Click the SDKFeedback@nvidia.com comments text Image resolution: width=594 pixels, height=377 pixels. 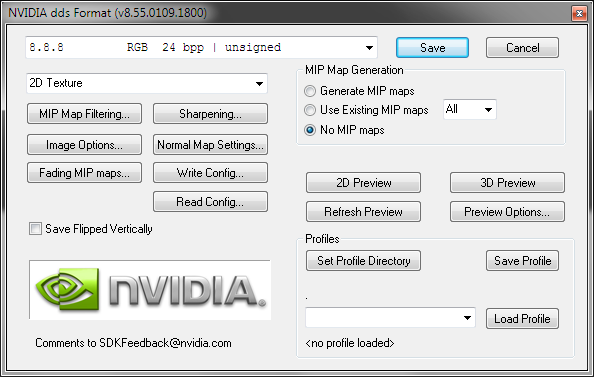pyautogui.click(x=133, y=343)
